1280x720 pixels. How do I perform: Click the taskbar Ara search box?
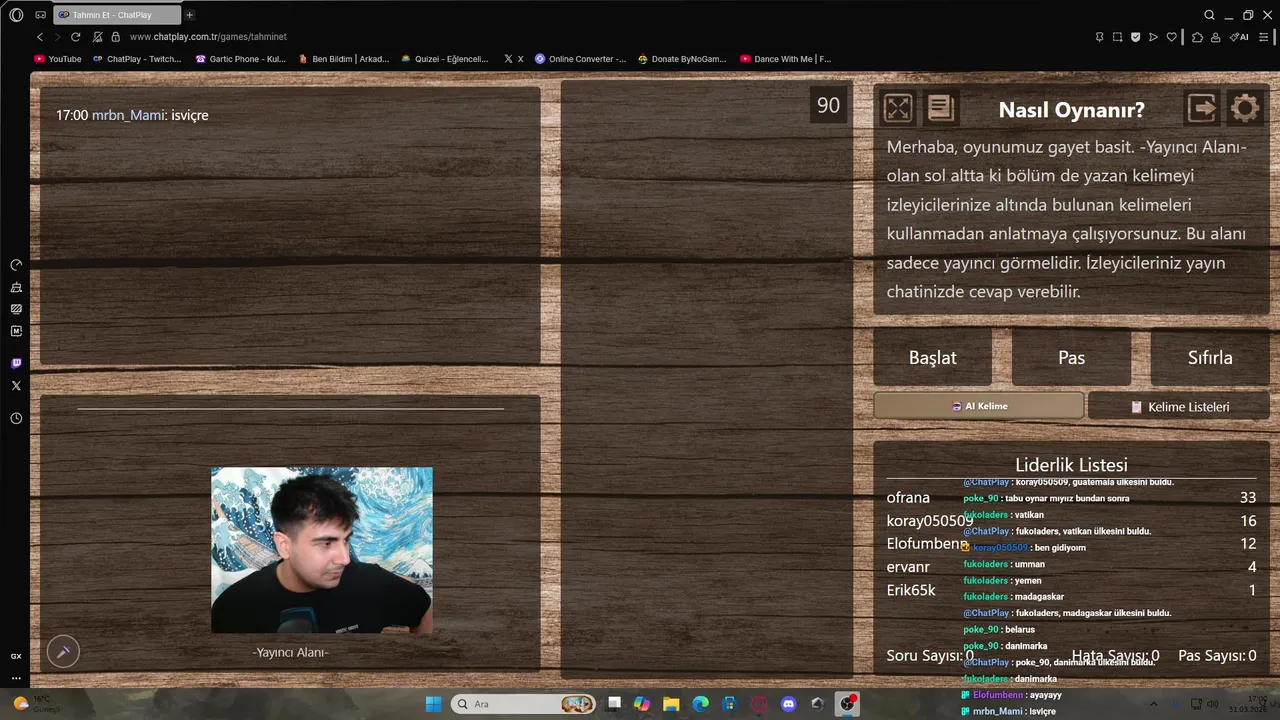point(524,704)
